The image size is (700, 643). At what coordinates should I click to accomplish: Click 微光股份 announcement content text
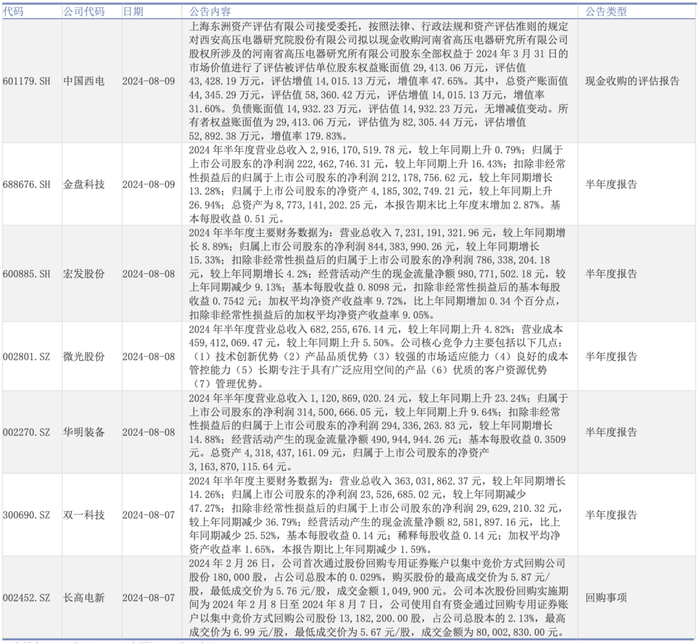pyautogui.click(x=379, y=356)
